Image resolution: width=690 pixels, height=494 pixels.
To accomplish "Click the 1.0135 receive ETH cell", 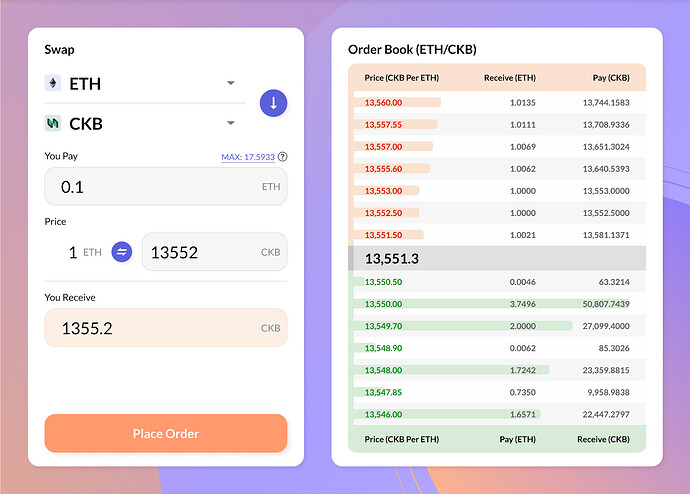I will (x=523, y=102).
